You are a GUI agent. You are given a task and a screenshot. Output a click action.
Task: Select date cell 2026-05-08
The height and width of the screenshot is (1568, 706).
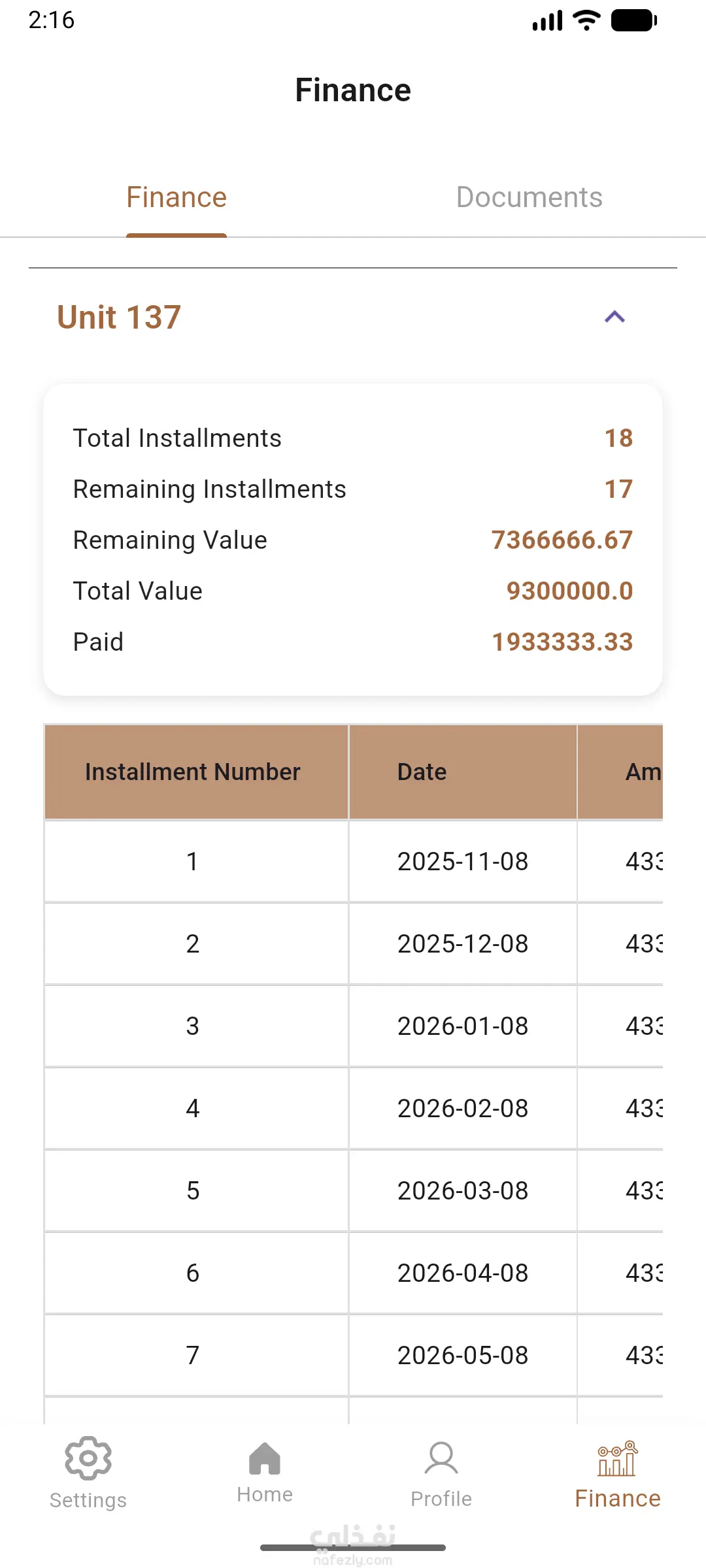pos(463,1355)
